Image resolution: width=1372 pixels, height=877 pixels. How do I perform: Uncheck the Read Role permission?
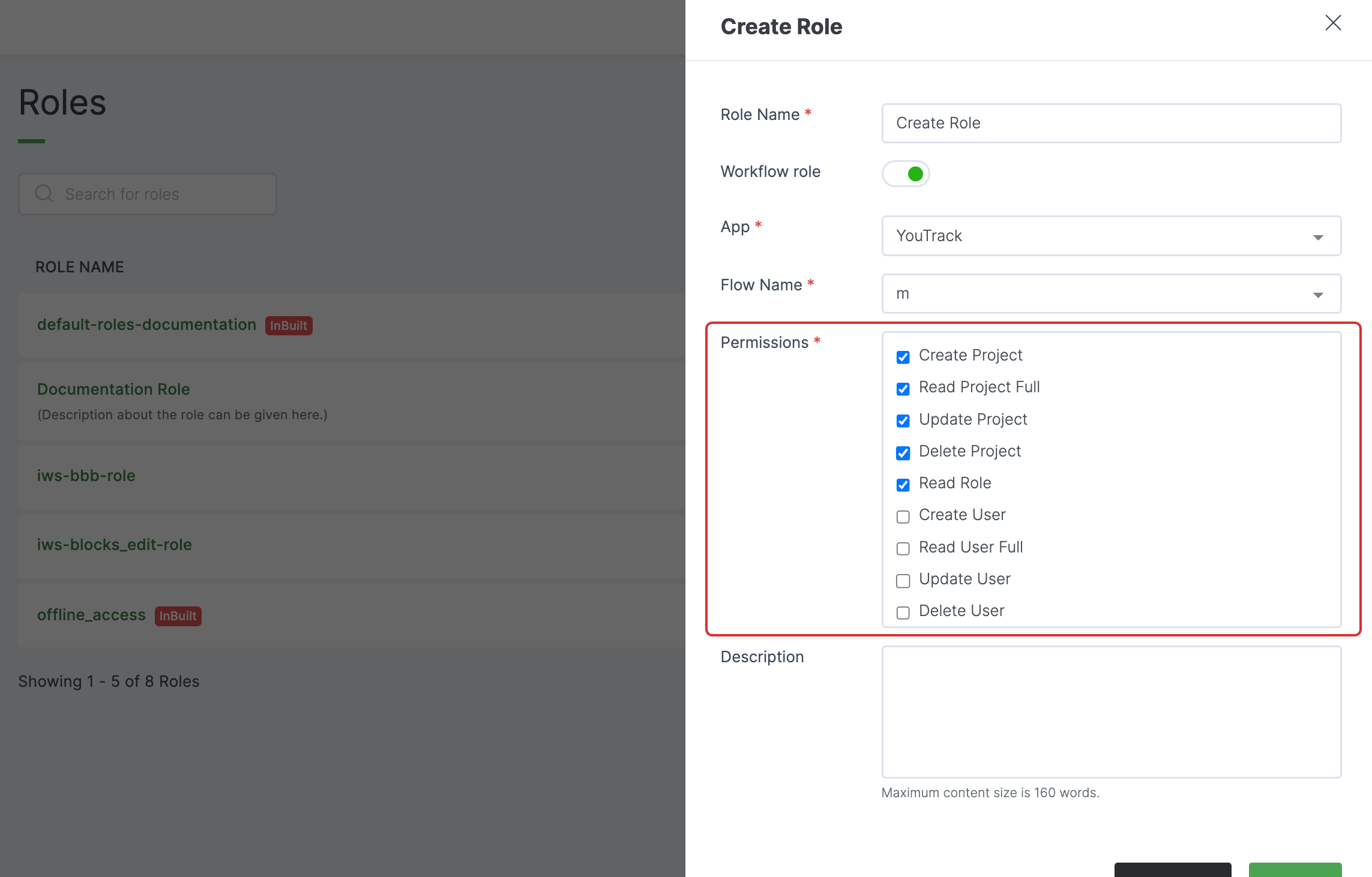(x=903, y=485)
